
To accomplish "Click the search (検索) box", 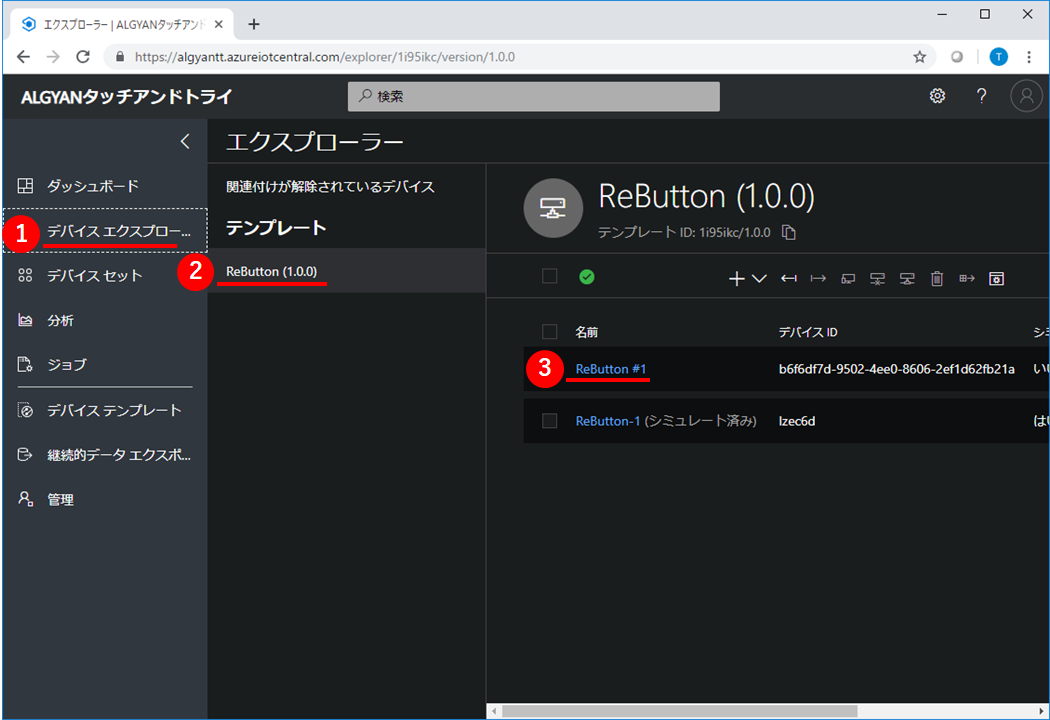I will pos(534,96).
